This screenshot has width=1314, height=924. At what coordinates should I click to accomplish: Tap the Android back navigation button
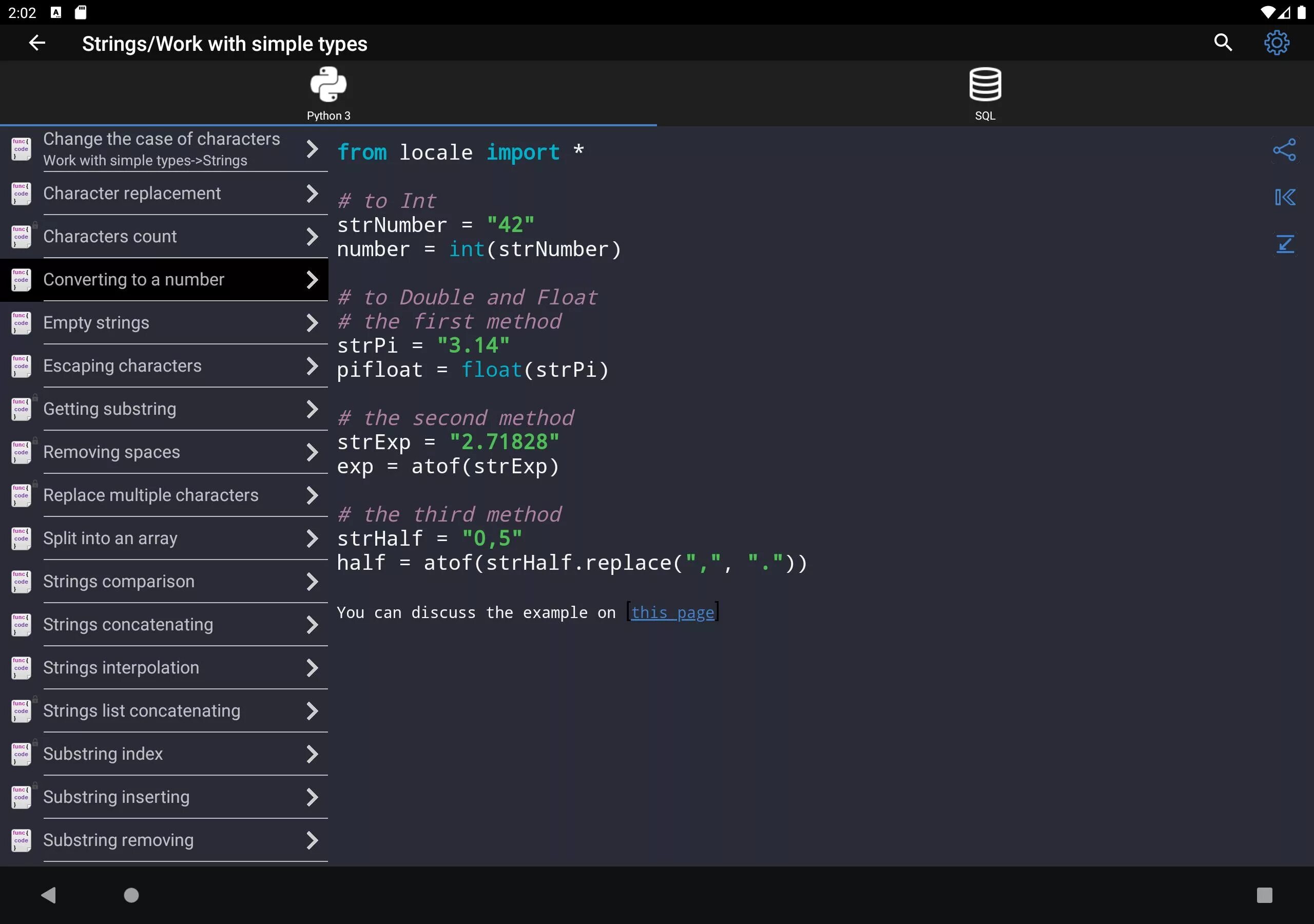coord(49,895)
